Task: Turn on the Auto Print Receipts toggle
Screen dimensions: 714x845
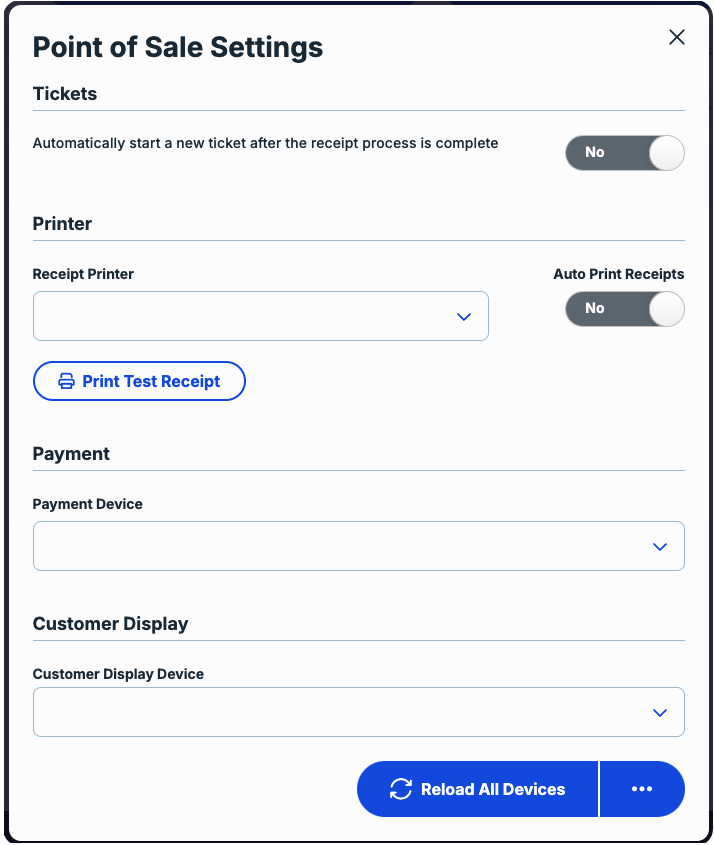Action: coord(625,309)
